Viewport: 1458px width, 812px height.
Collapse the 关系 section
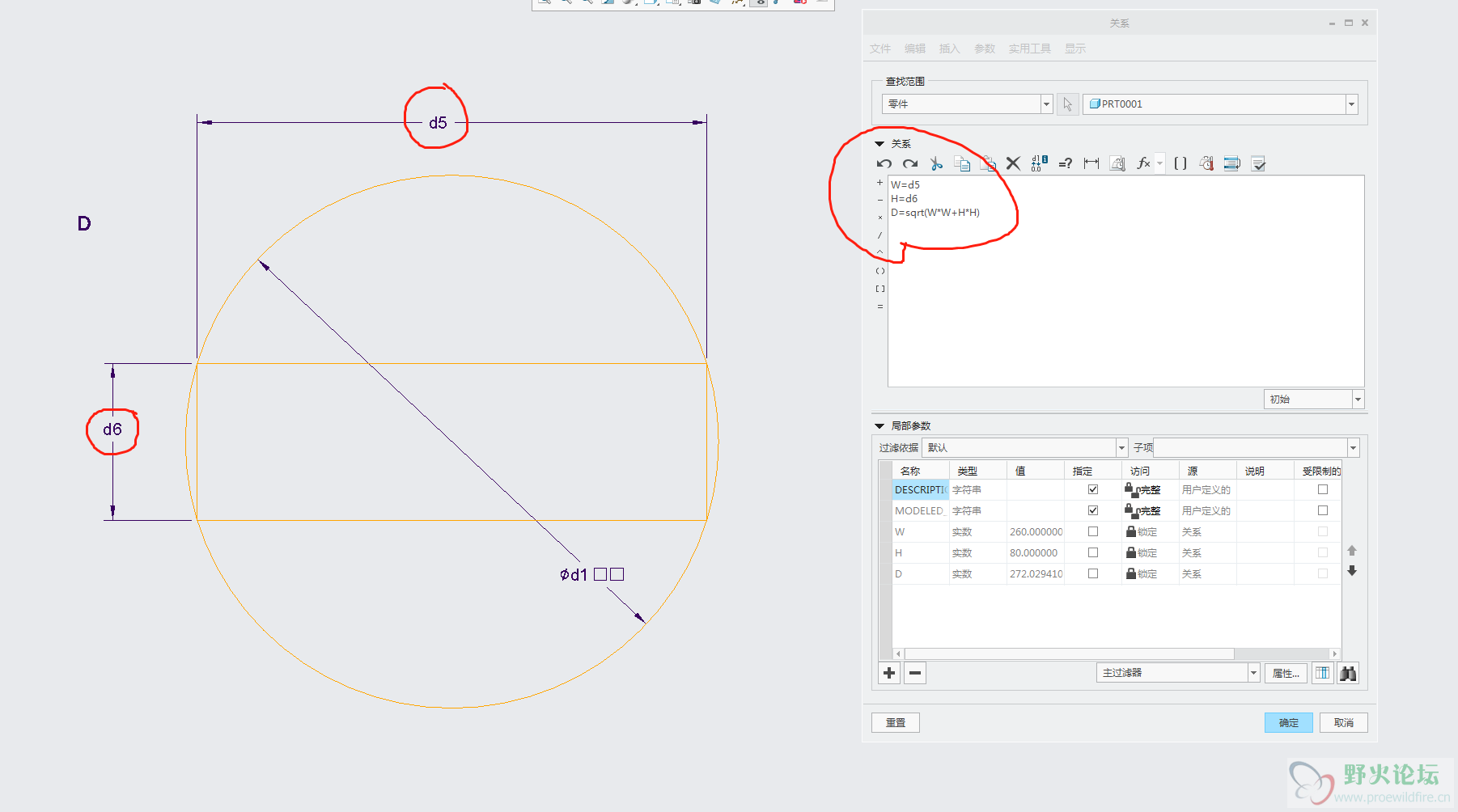(x=879, y=144)
